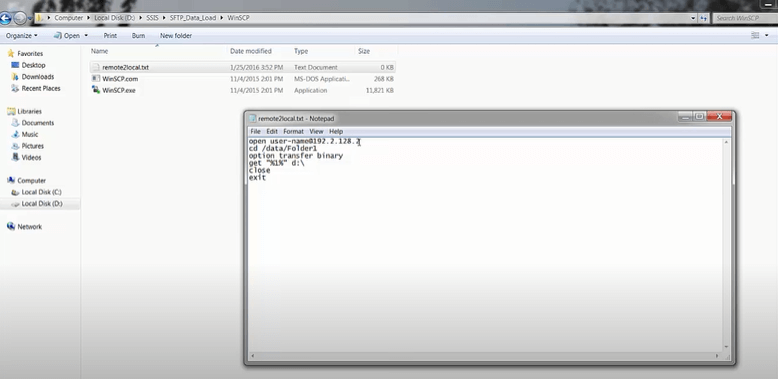Viewport: 778px width, 379px height.
Task: Open Notepad's File menu
Action: [255, 131]
